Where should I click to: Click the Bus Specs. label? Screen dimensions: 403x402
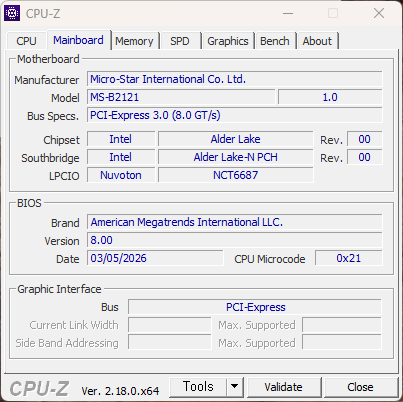coord(53,116)
